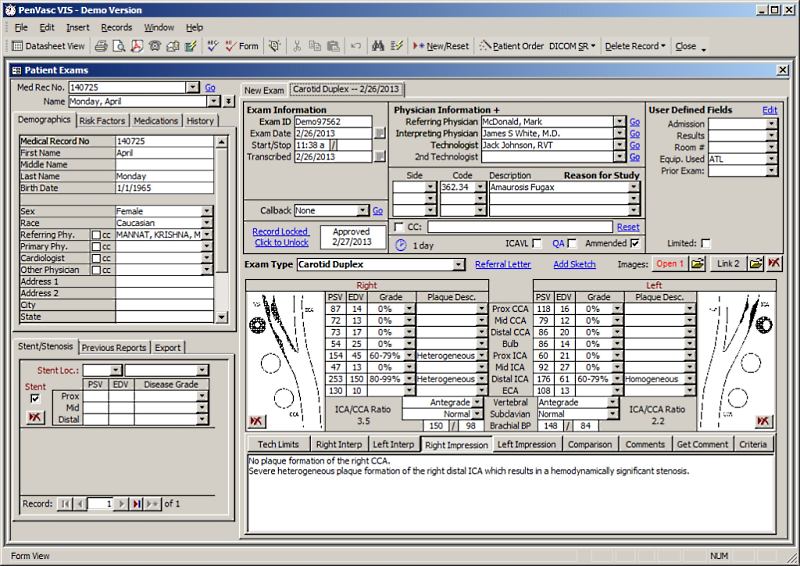Open the Callback dropdown

(x=362, y=210)
